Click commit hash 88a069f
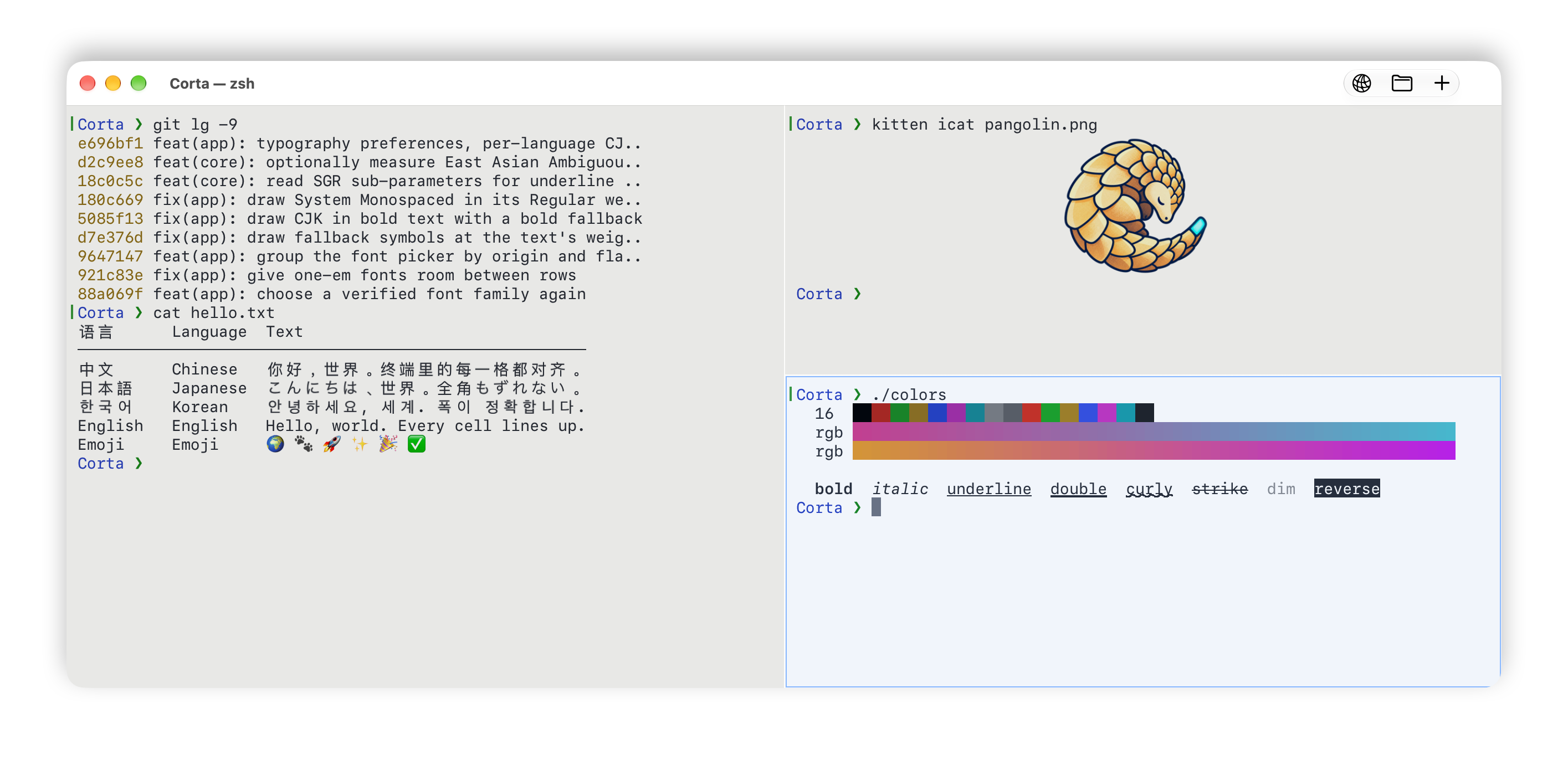Image resolution: width=1568 pixels, height=760 pixels. click(110, 294)
